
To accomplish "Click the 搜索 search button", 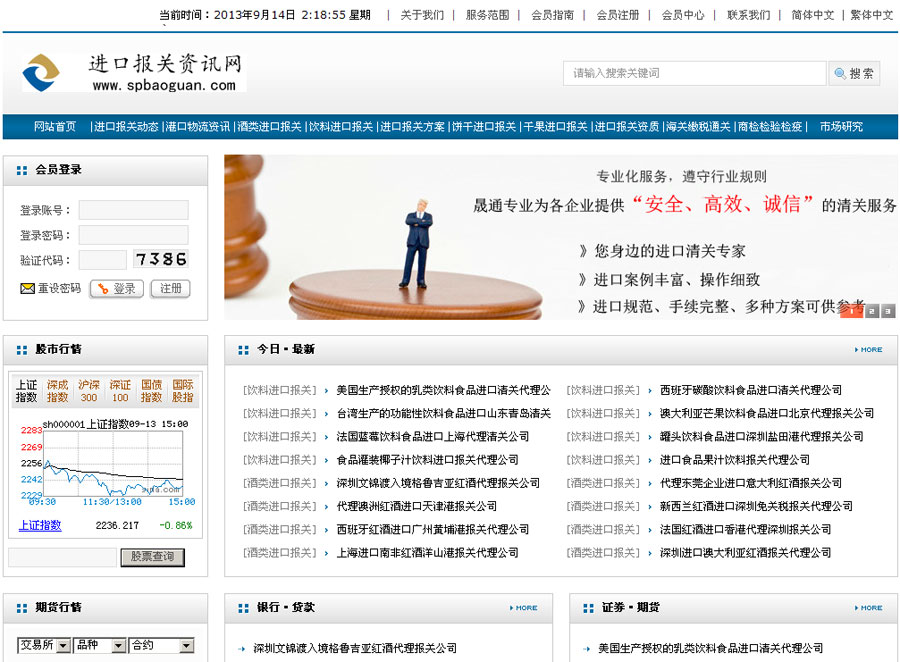I will click(x=854, y=73).
